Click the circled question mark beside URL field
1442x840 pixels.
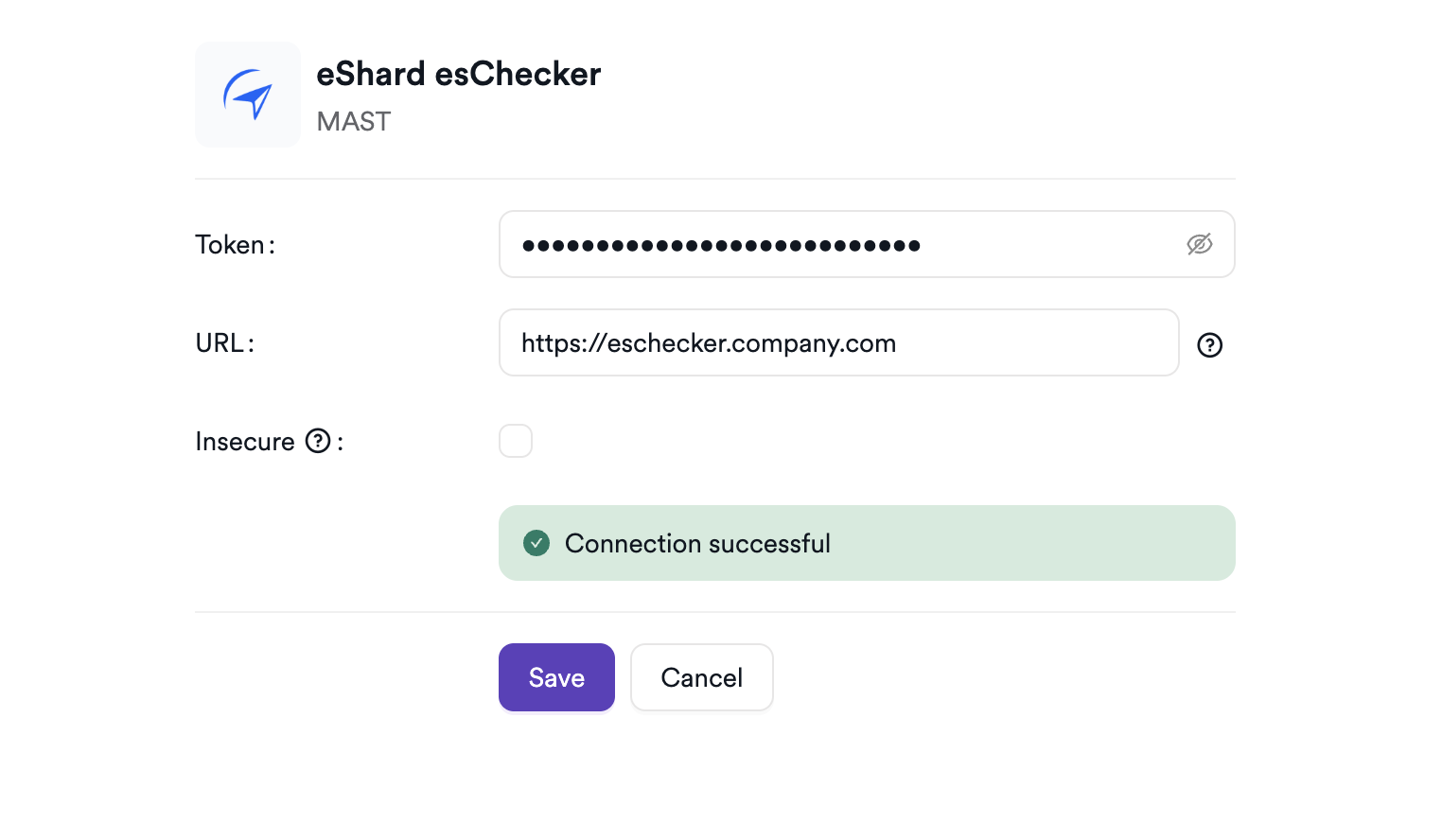point(1209,344)
